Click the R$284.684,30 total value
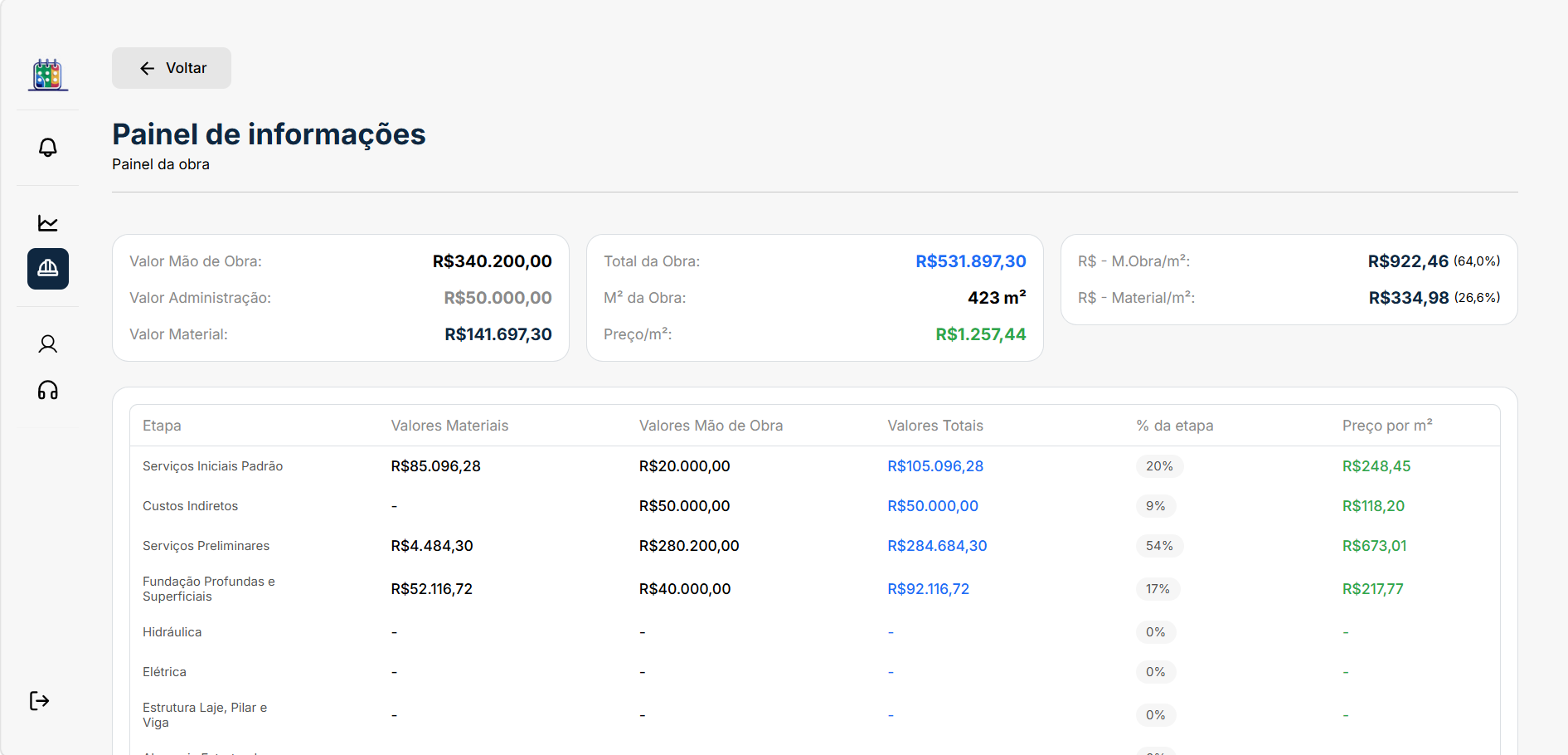The image size is (1568, 755). 937,546
